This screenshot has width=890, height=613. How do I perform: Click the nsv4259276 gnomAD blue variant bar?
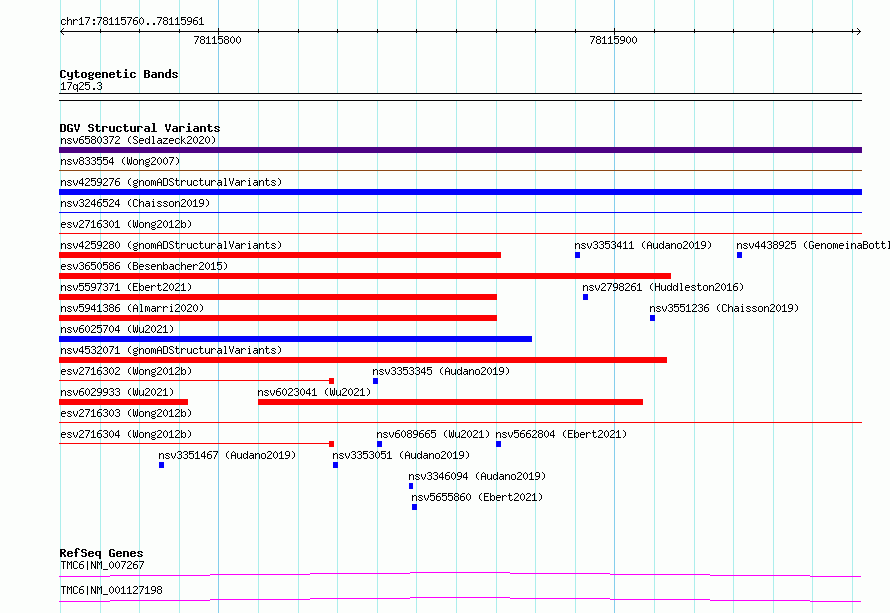pyautogui.click(x=460, y=192)
